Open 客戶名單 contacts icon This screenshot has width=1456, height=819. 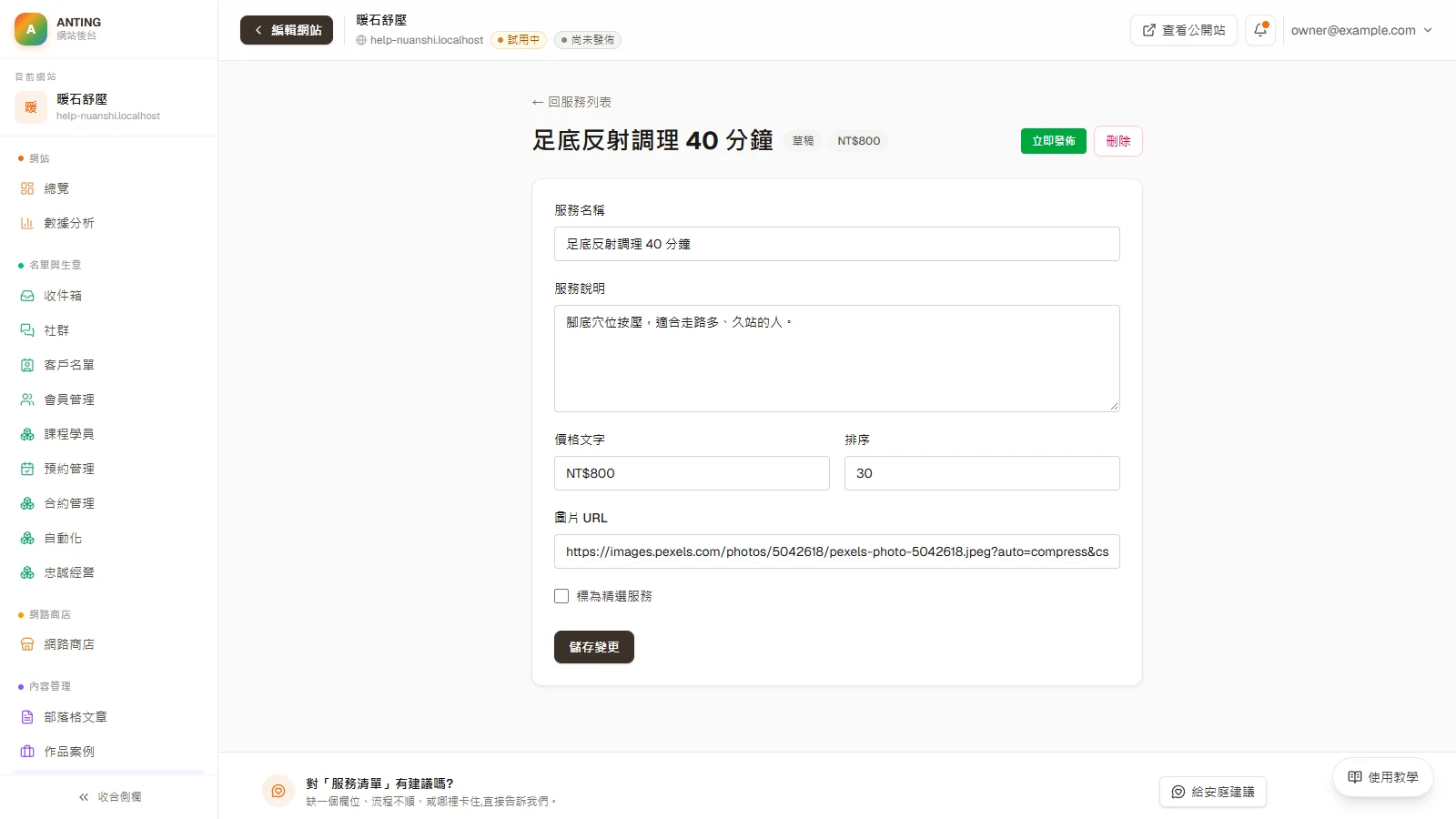tap(27, 365)
